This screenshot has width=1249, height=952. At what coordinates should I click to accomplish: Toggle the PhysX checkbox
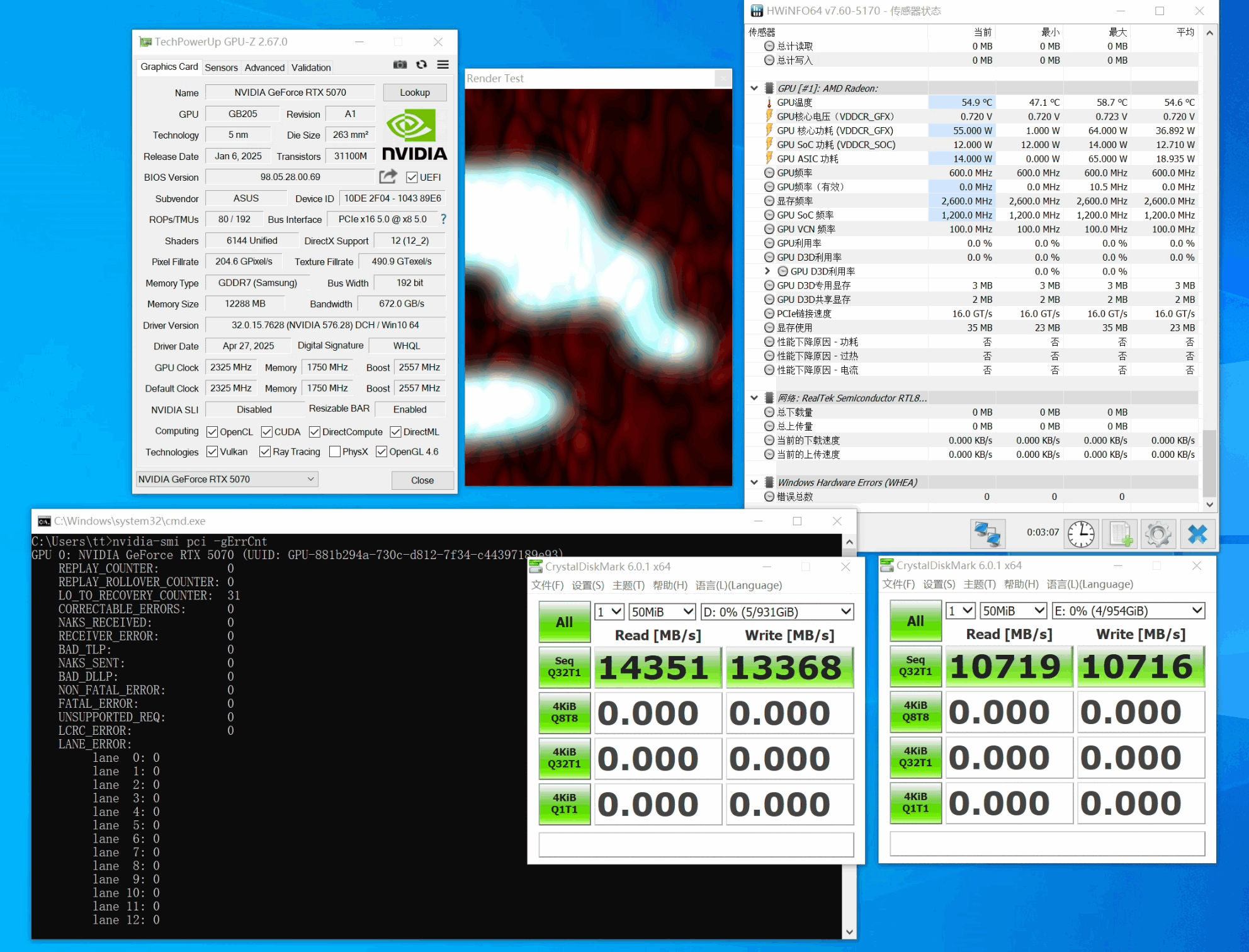(335, 452)
